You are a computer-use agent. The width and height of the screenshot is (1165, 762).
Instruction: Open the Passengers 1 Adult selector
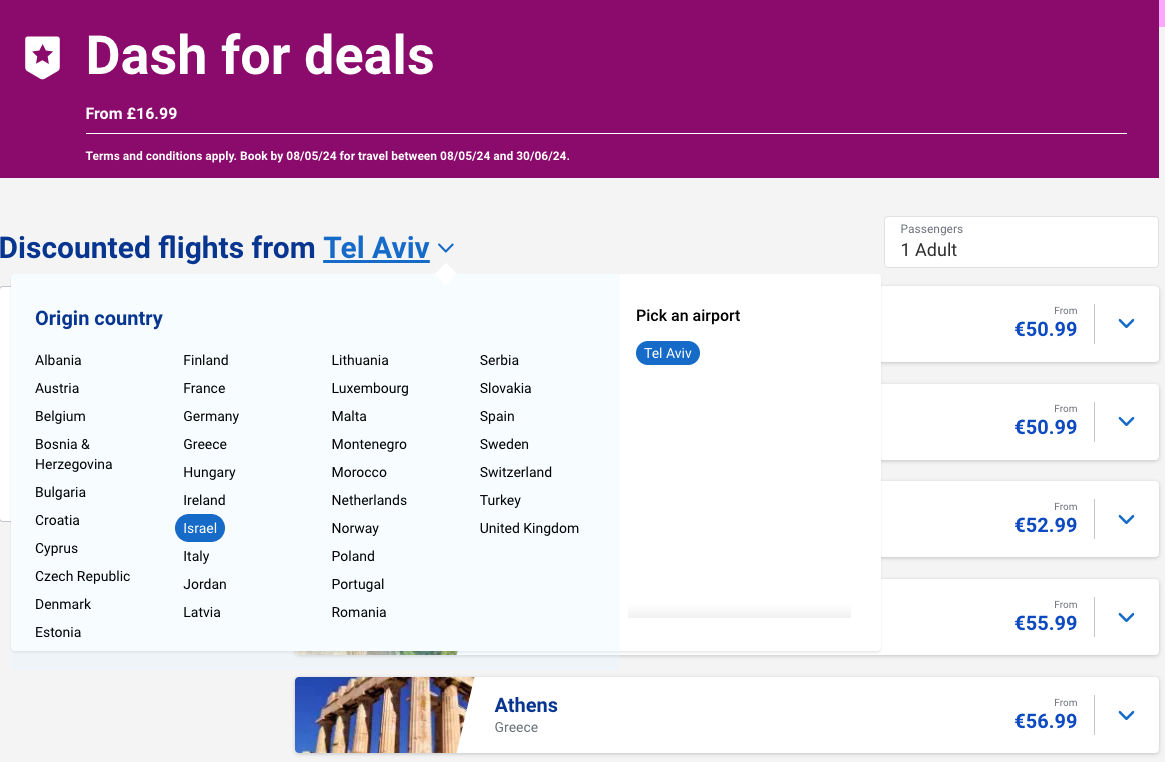tap(1021, 241)
